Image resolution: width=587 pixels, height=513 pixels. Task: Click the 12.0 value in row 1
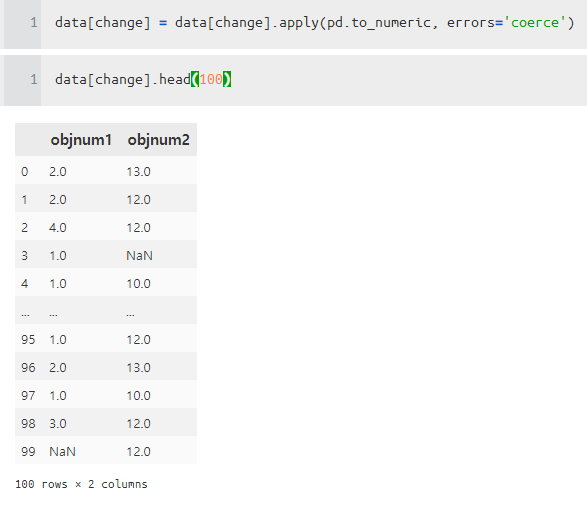pyautogui.click(x=138, y=200)
